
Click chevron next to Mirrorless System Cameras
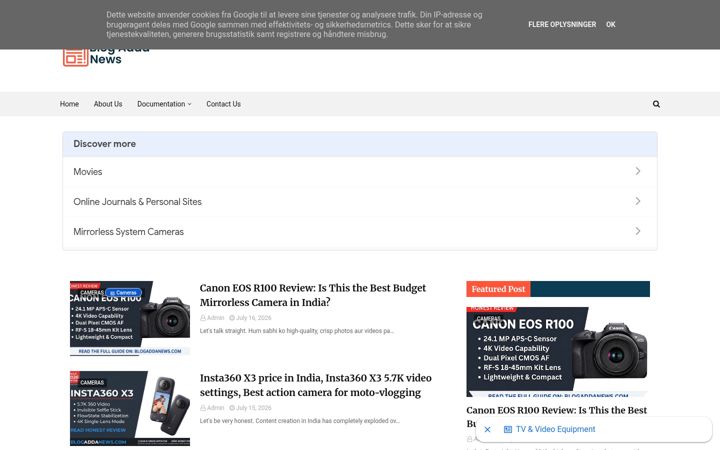[638, 231]
